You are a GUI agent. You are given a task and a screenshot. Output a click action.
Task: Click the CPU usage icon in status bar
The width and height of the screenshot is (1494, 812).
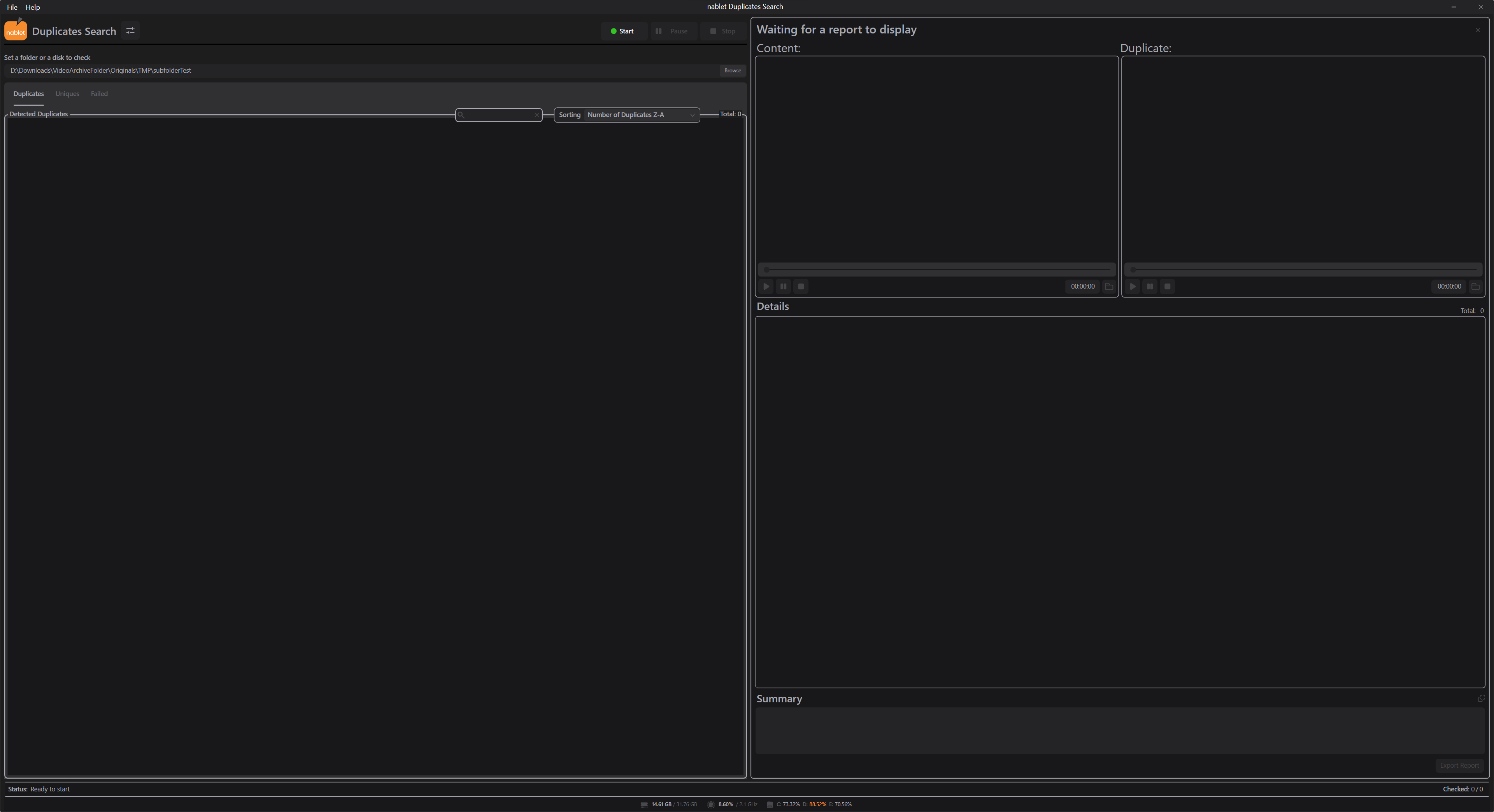711,805
